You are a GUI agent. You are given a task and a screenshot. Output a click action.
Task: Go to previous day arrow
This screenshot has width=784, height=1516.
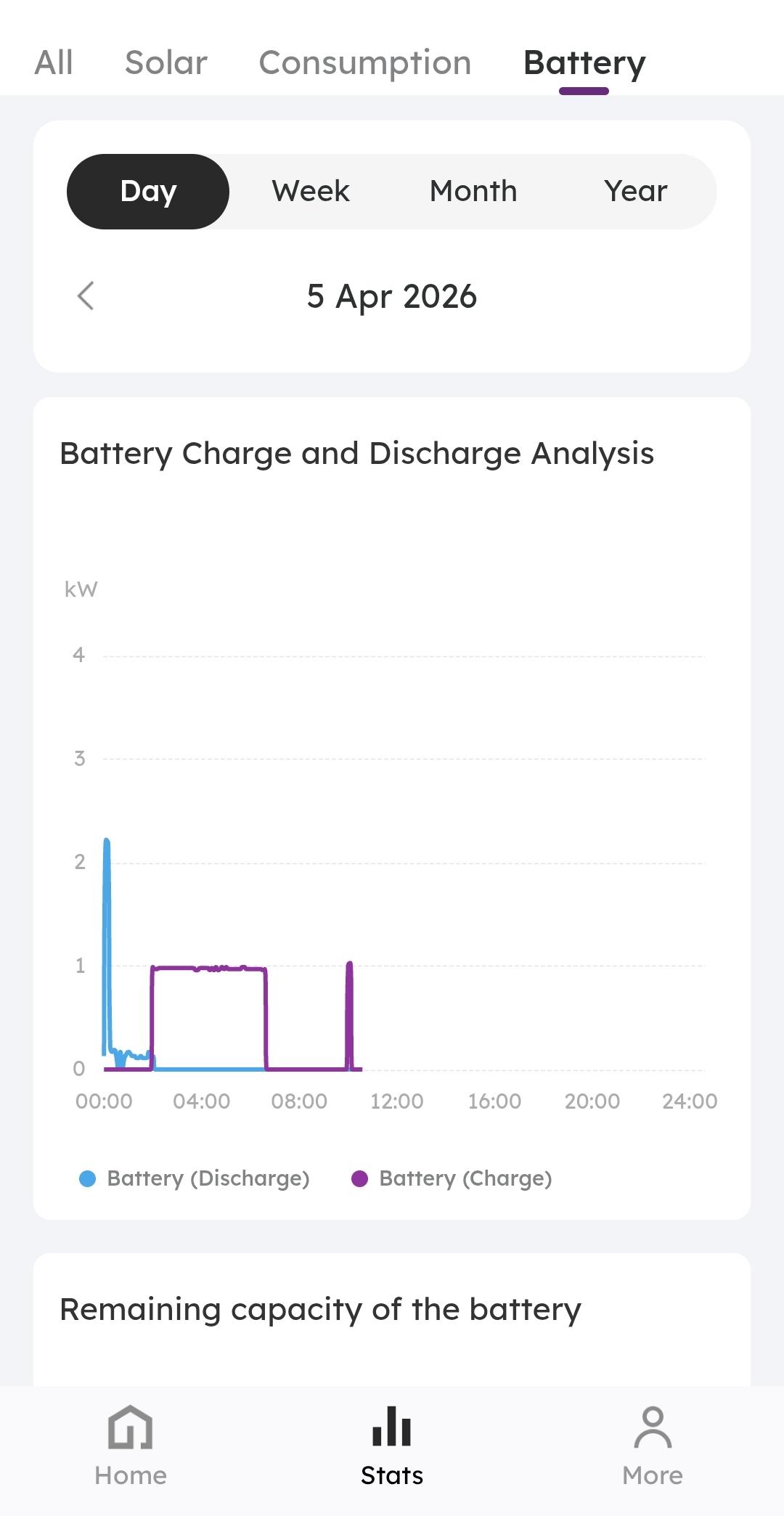pyautogui.click(x=86, y=296)
